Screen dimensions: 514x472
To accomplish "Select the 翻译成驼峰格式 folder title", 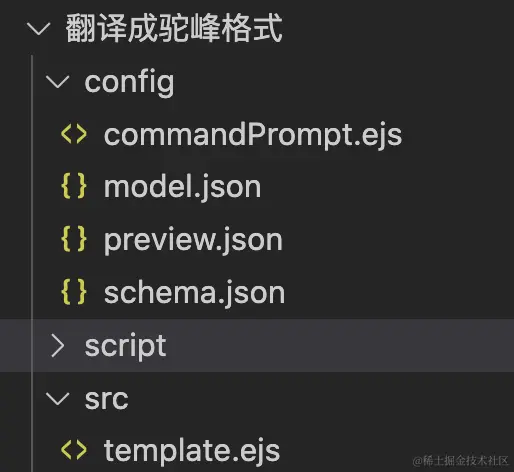I will click(x=174, y=29).
